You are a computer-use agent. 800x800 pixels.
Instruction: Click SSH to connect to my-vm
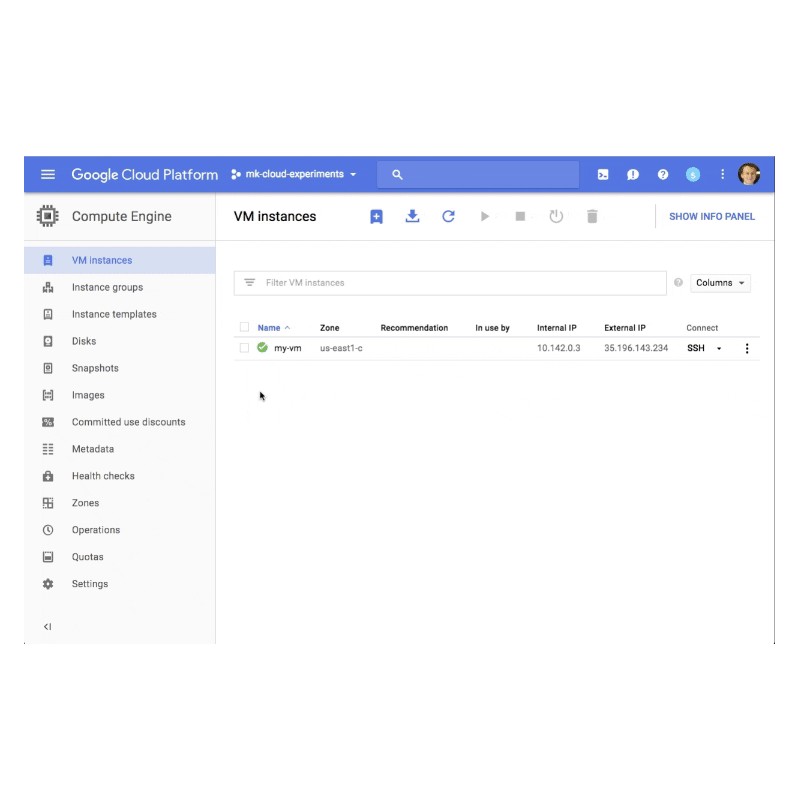click(696, 348)
